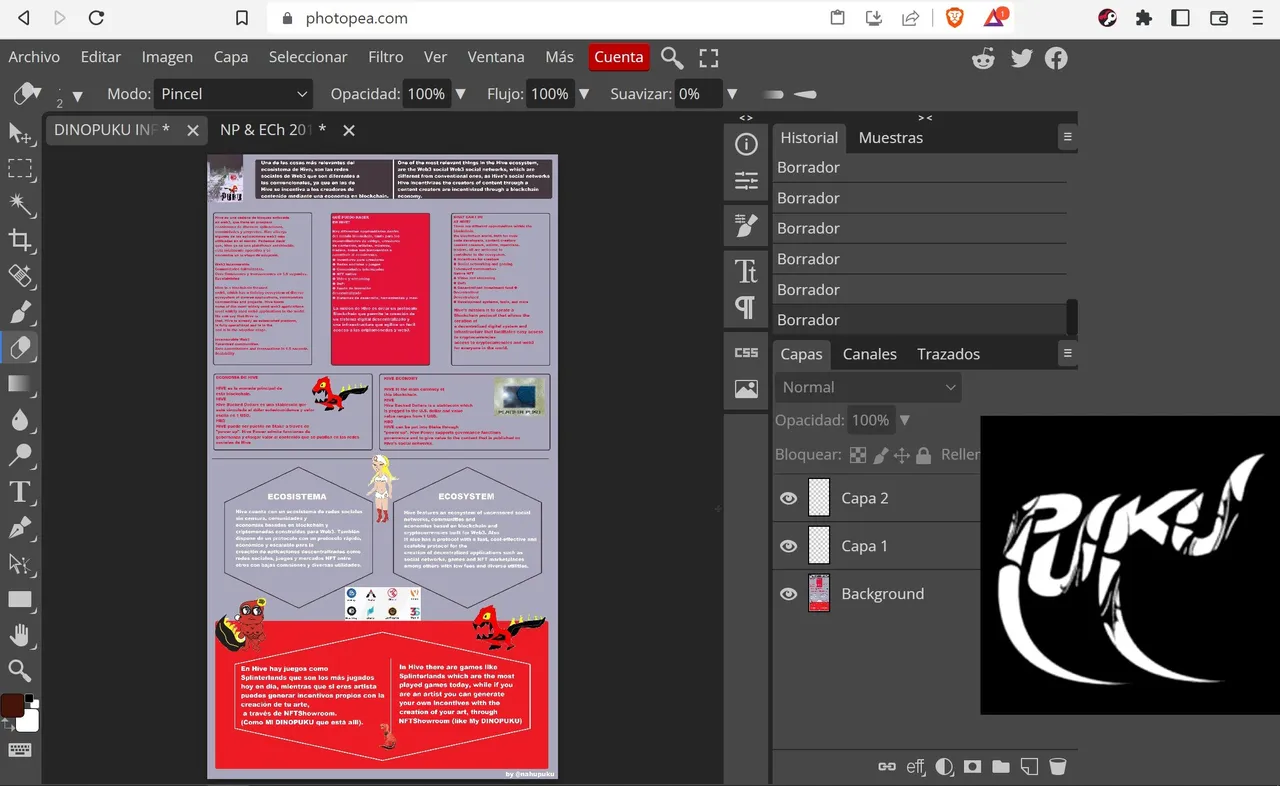Screen dimensions: 1280x786
Task: Hide the Capa 1 layer
Action: click(789, 546)
